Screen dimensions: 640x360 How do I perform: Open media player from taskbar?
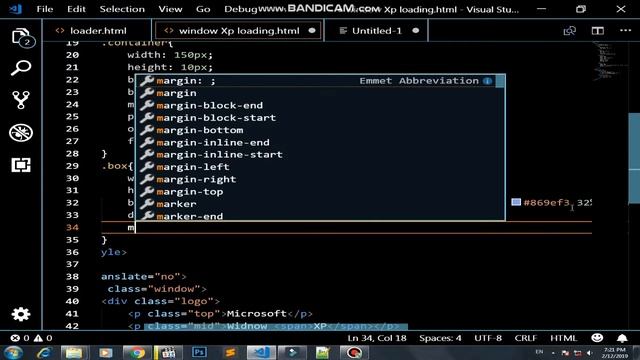pos(105,353)
